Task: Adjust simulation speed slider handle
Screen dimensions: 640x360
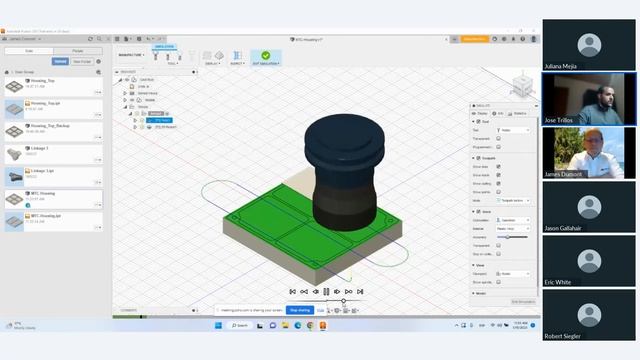Action: [x=344, y=301]
